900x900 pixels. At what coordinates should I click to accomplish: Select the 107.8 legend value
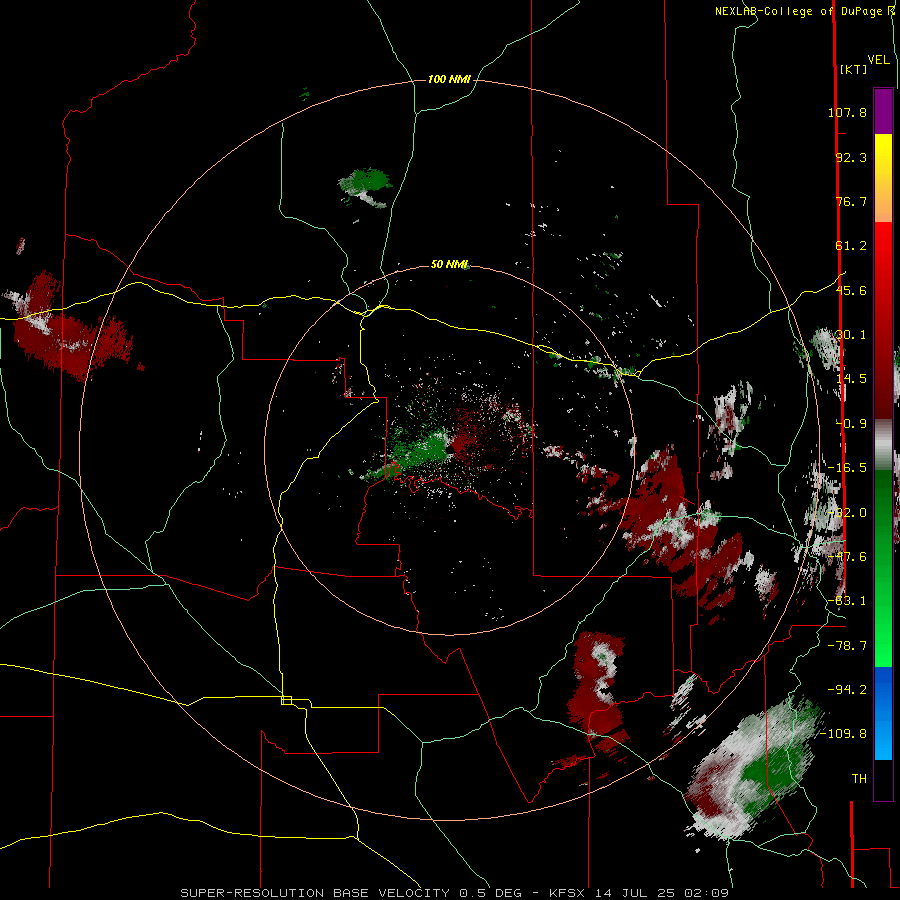pyautogui.click(x=847, y=112)
